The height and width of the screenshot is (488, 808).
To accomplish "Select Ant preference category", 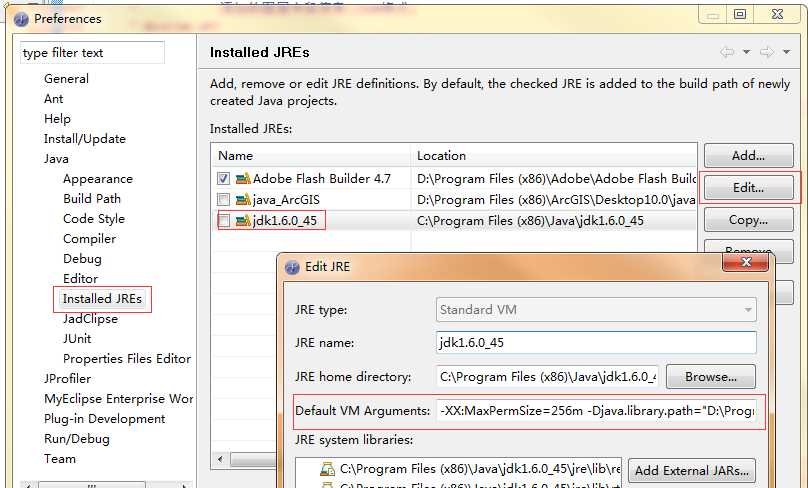I will coord(54,99).
